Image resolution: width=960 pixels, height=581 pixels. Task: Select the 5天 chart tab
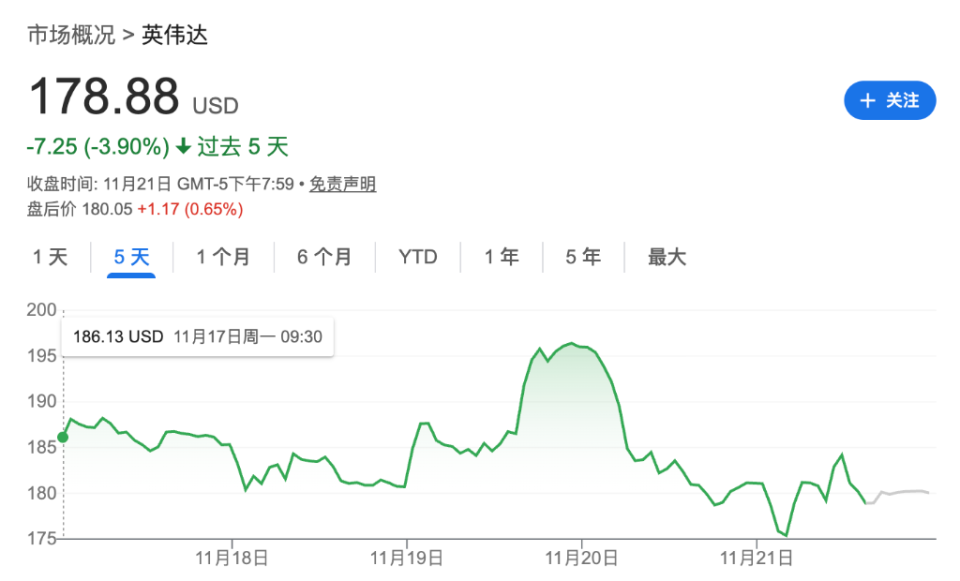(131, 257)
